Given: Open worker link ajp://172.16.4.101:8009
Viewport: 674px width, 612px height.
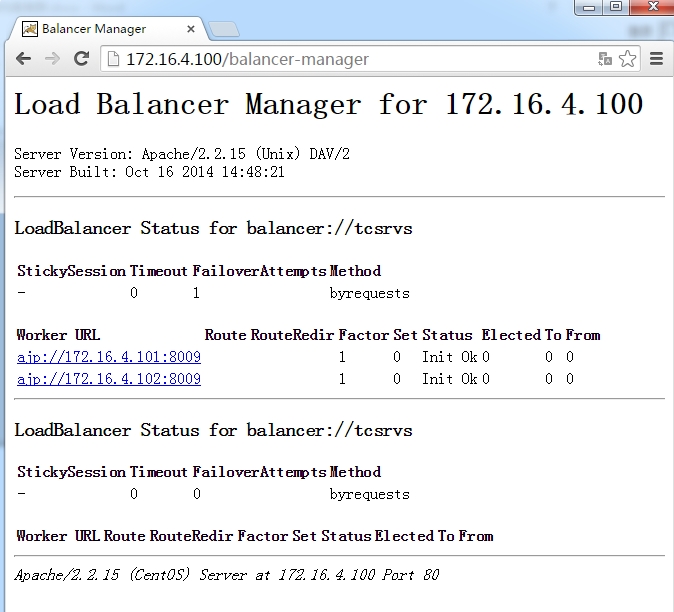Looking at the screenshot, I should (109, 357).
